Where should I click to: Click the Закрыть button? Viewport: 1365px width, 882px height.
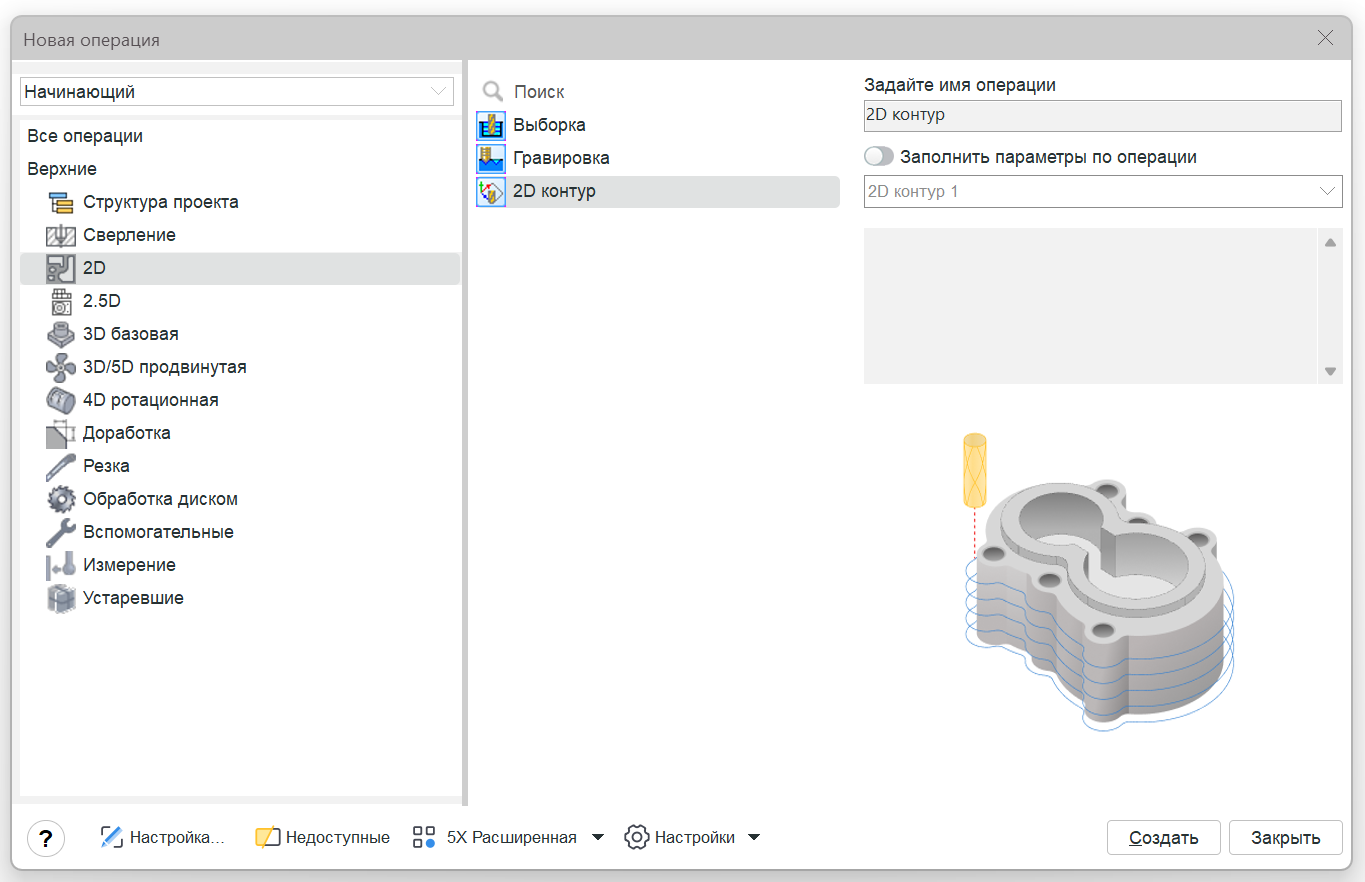tap(1286, 838)
